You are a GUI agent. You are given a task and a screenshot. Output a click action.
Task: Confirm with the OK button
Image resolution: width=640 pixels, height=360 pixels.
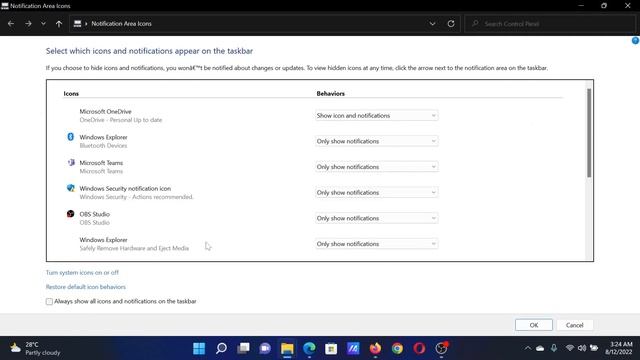pyautogui.click(x=534, y=325)
